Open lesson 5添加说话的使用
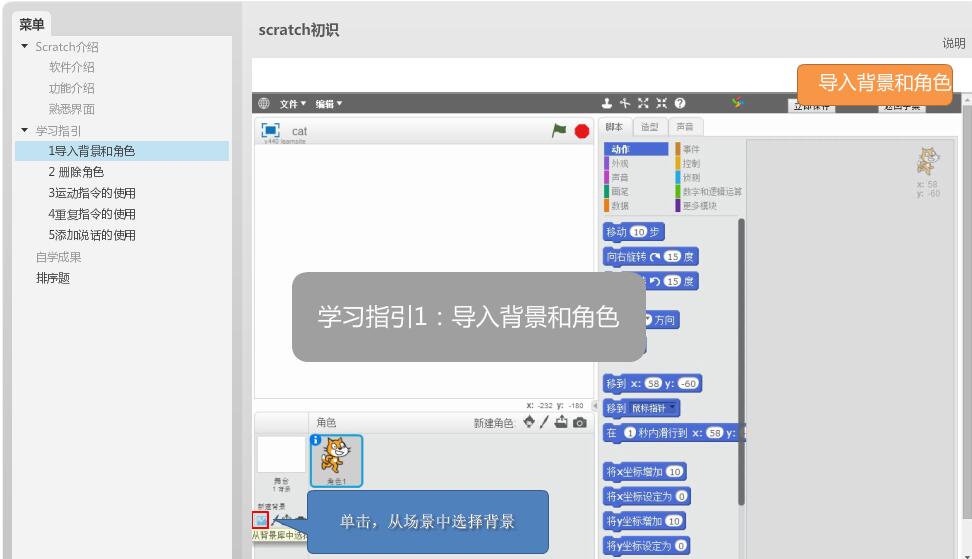972x559 pixels. pos(92,235)
